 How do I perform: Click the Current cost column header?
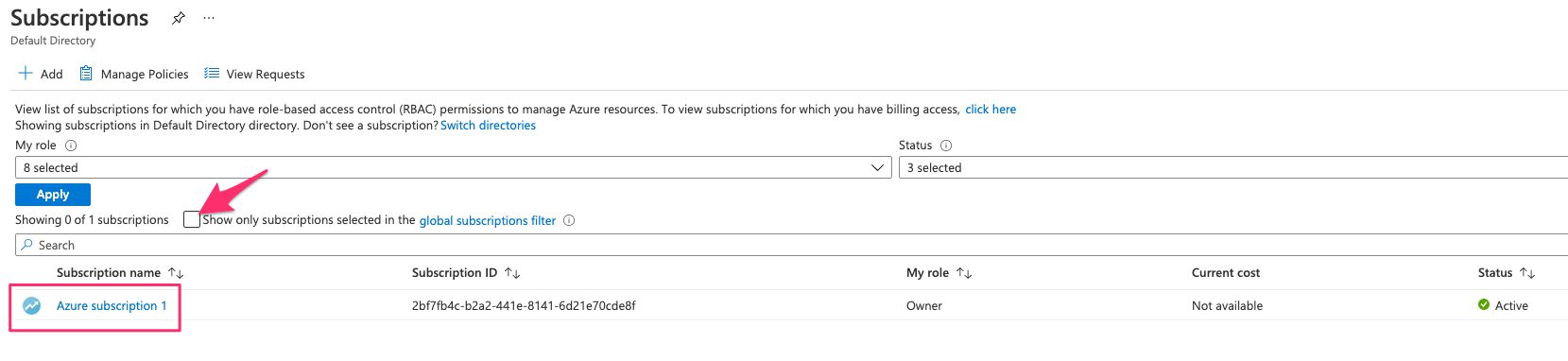(1226, 273)
